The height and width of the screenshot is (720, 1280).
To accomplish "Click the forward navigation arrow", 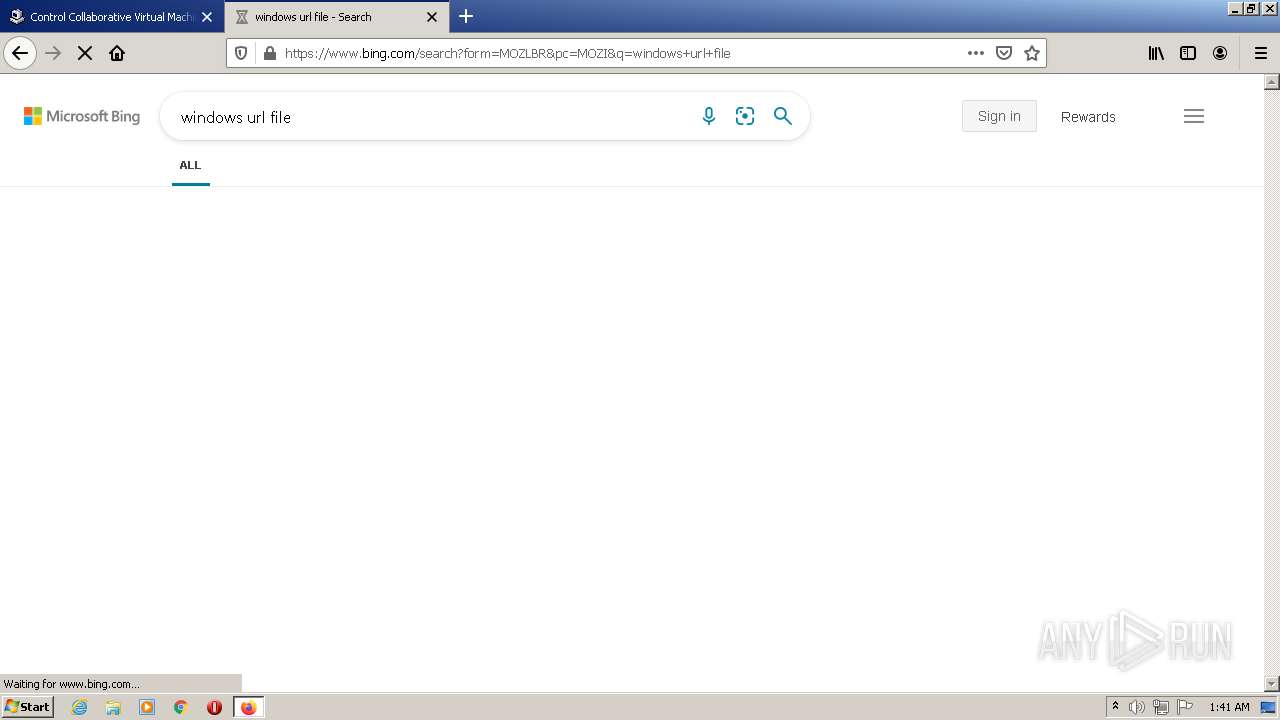I will click(x=54, y=53).
